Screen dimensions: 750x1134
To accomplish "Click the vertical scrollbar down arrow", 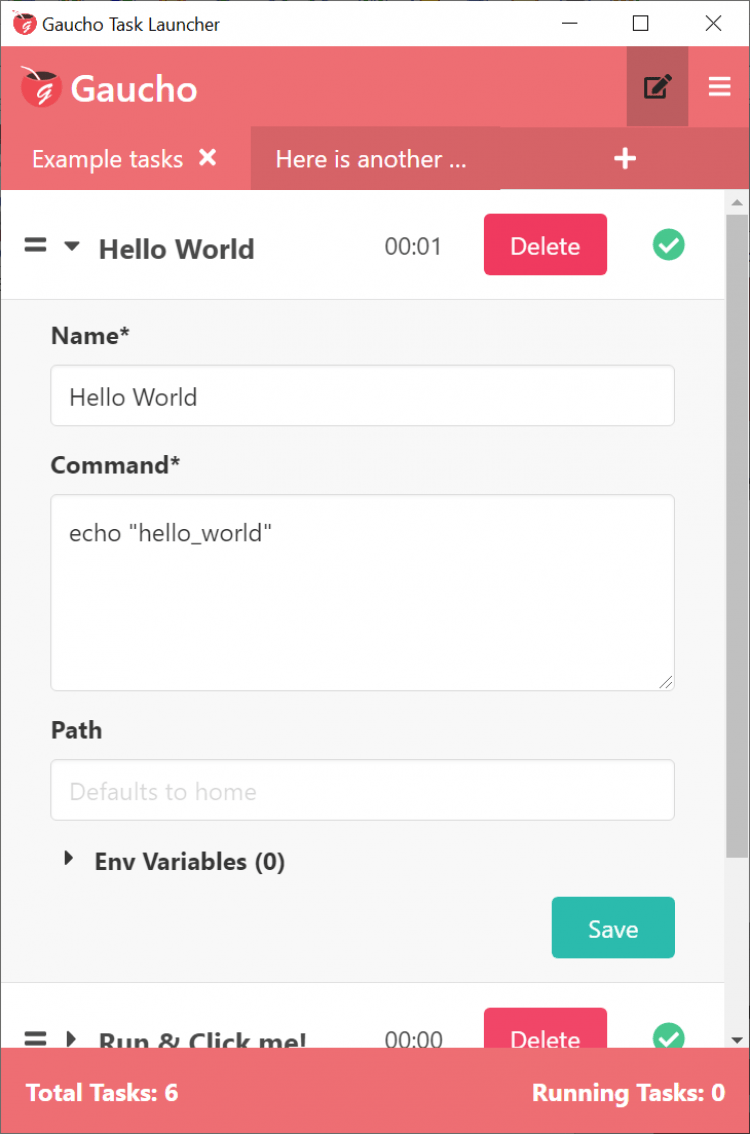I will click(x=737, y=1040).
